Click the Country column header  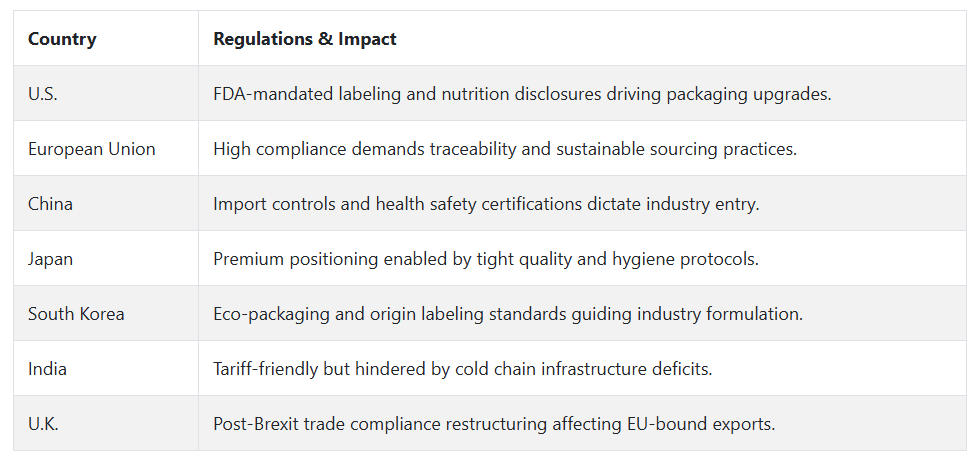click(x=106, y=38)
